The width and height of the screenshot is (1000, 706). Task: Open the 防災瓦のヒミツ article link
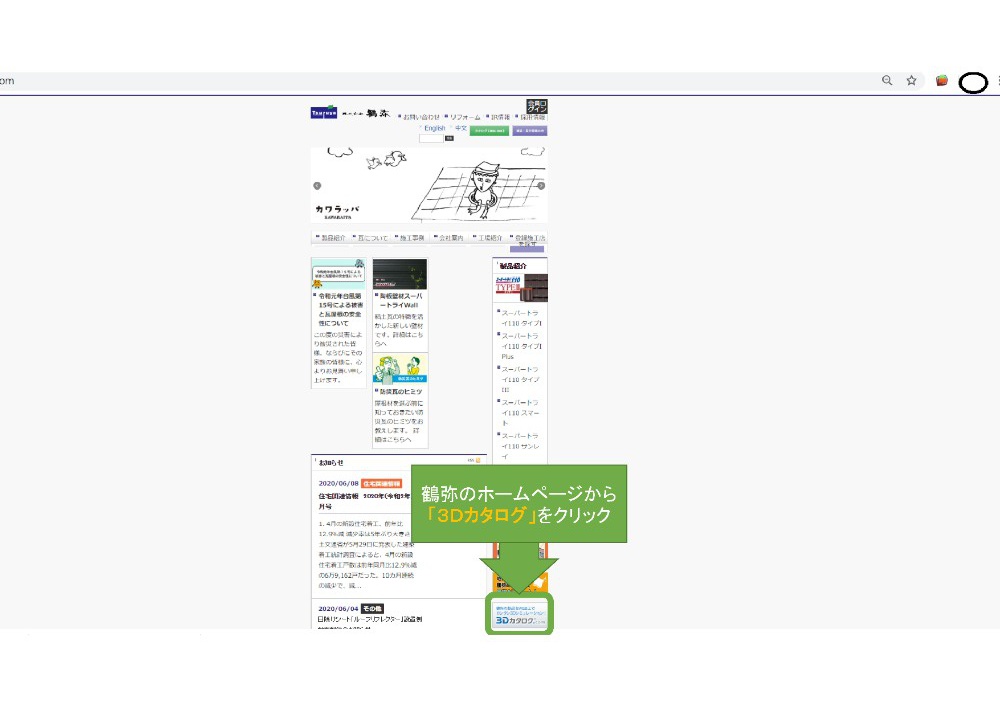[401, 392]
